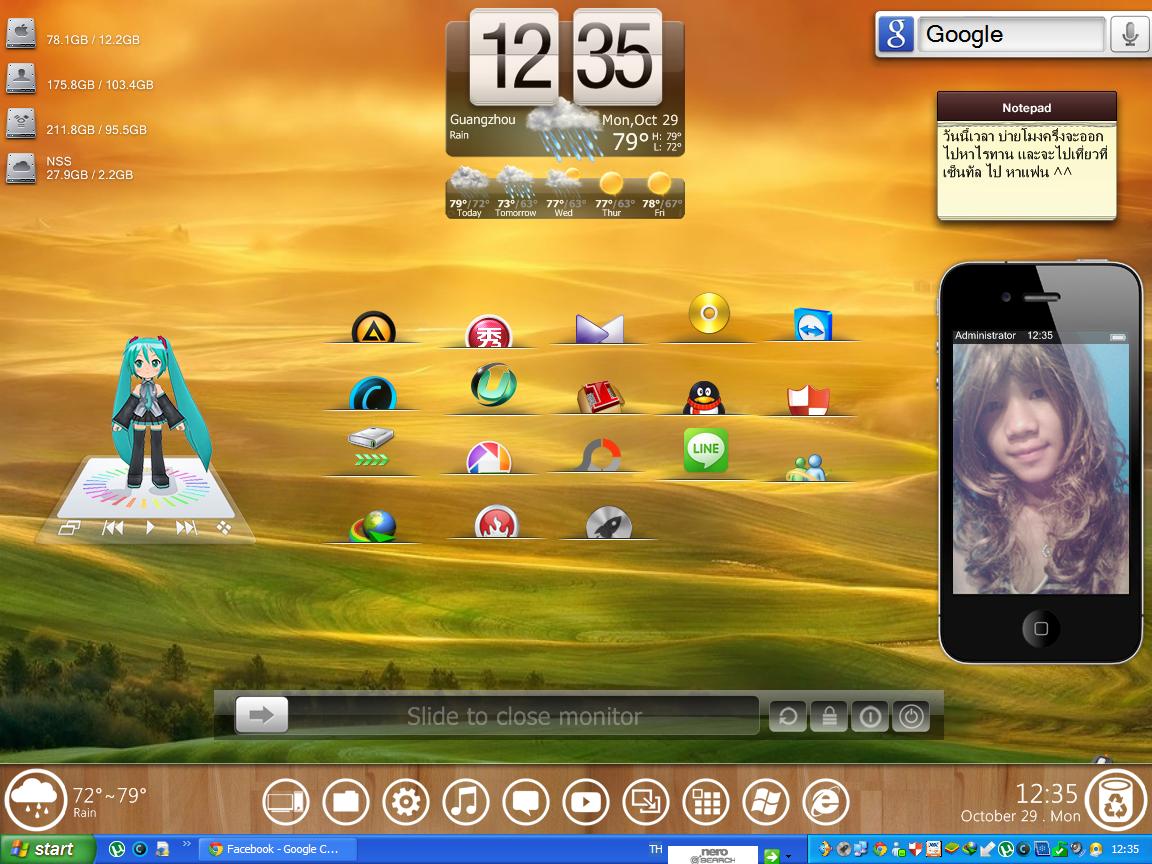The height and width of the screenshot is (864, 1152).
Task: Click the Notepad widget title
Action: click(1026, 108)
